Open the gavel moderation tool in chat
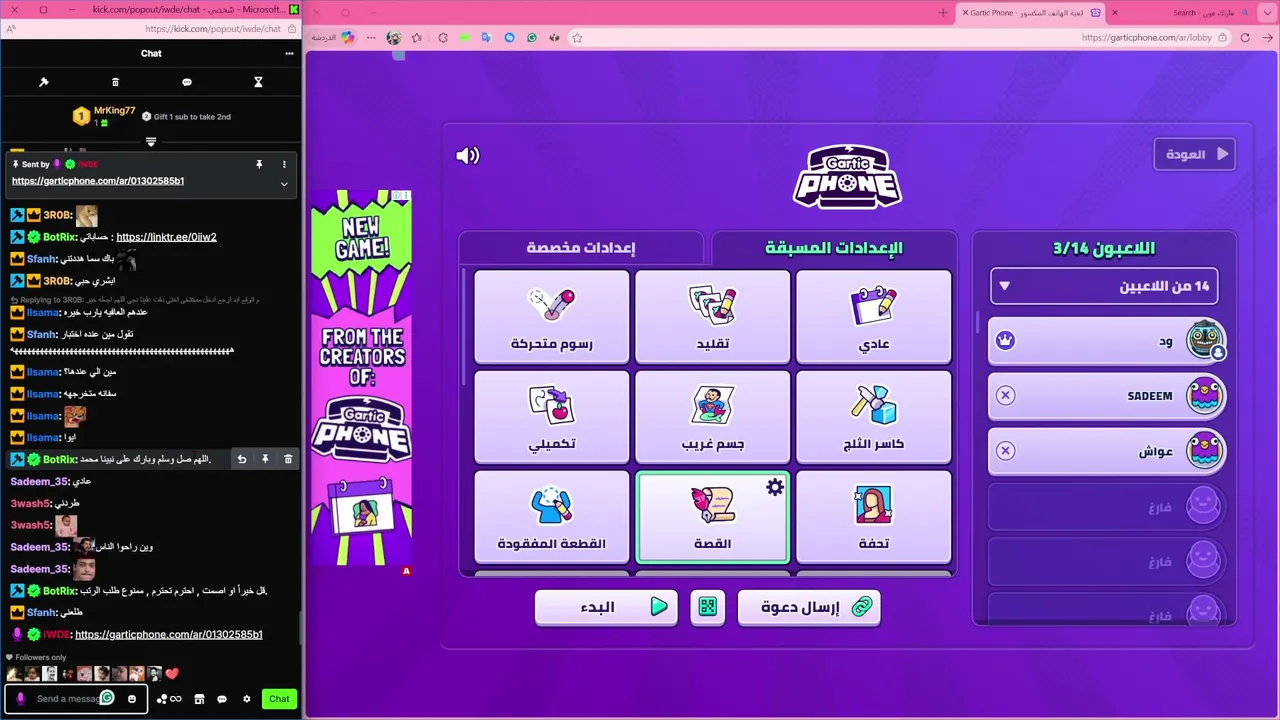 pos(44,82)
